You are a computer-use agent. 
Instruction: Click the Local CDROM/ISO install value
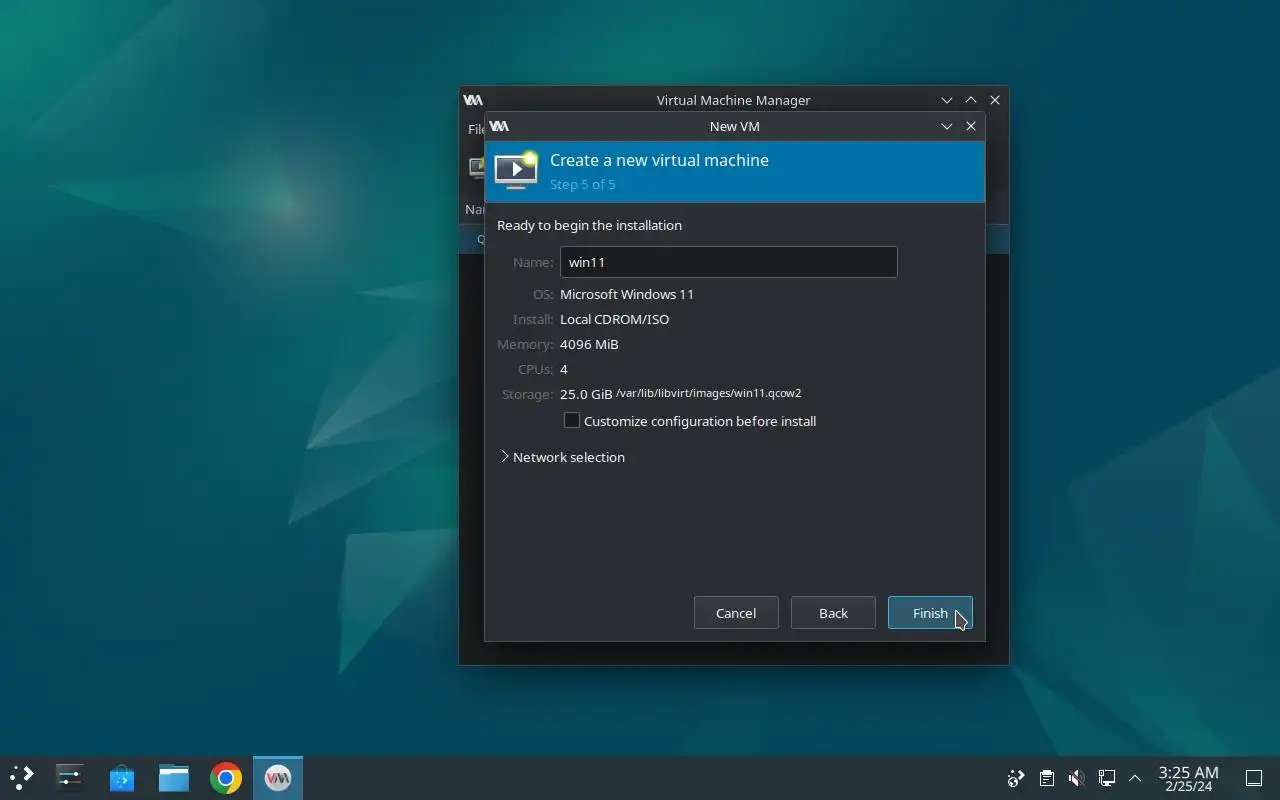pos(615,319)
